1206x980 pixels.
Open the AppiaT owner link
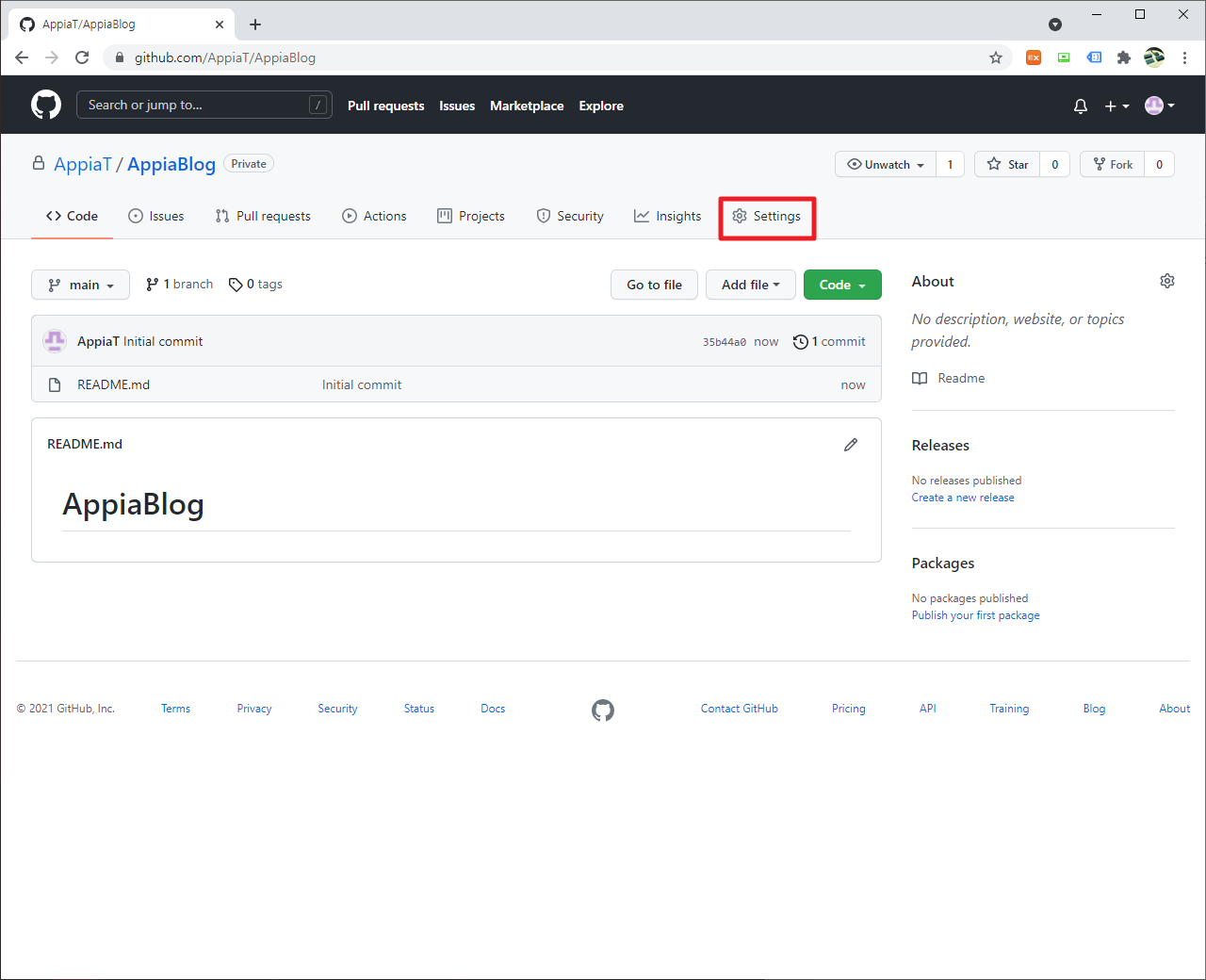click(83, 164)
